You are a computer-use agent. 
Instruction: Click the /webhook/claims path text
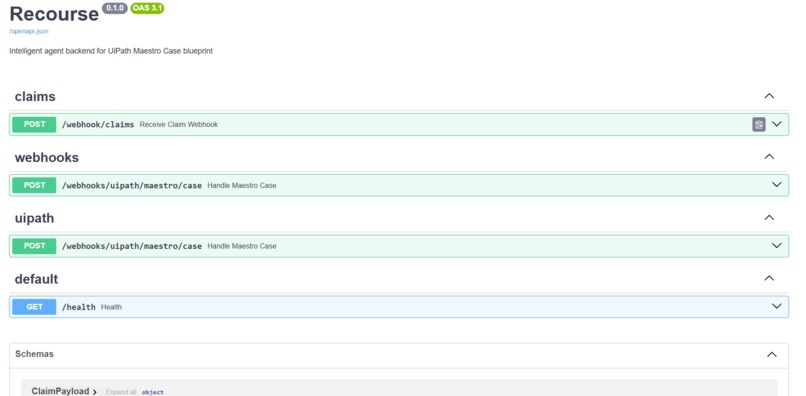tap(98, 124)
